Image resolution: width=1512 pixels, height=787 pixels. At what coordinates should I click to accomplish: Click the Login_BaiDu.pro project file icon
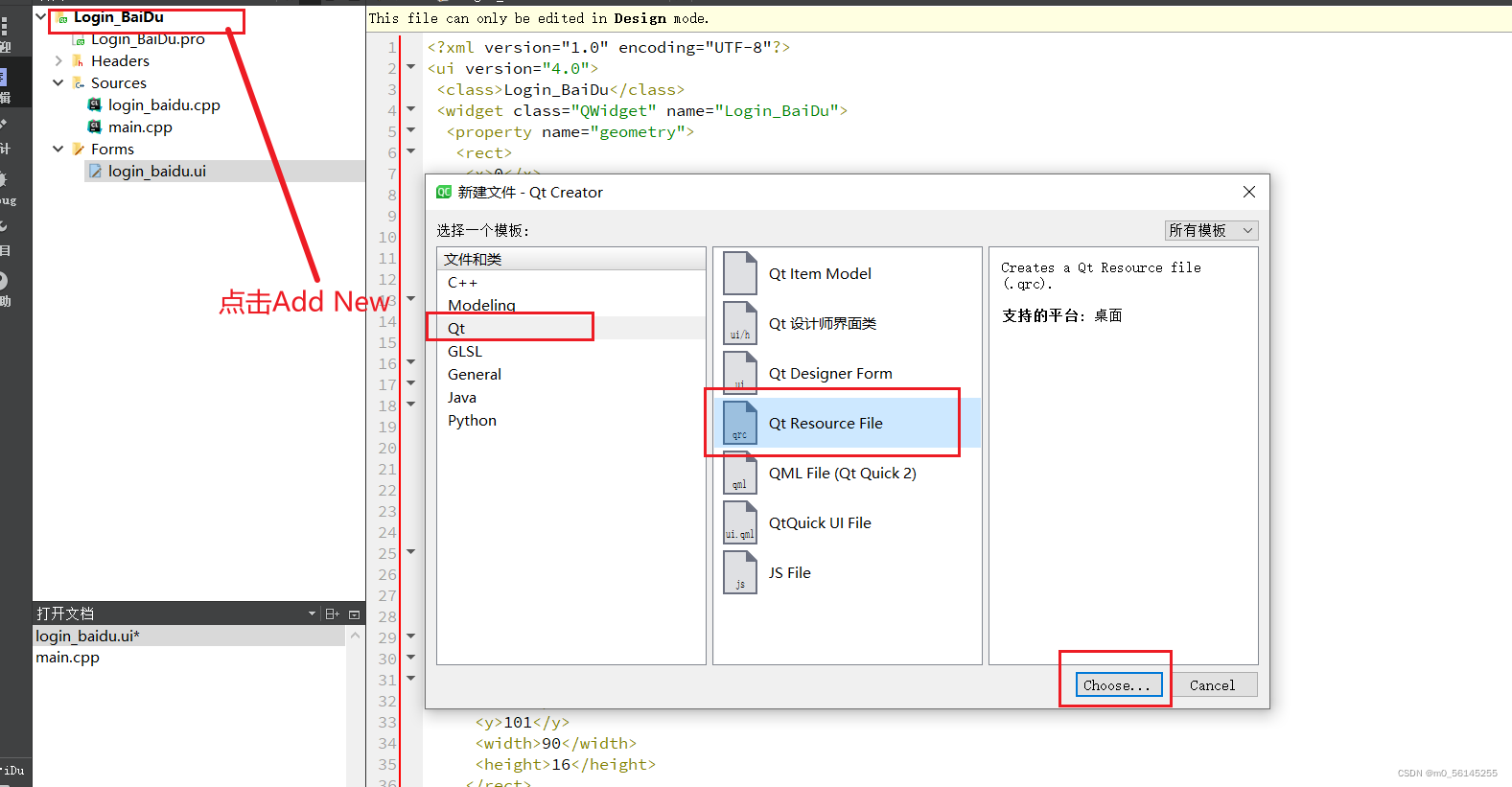point(80,39)
